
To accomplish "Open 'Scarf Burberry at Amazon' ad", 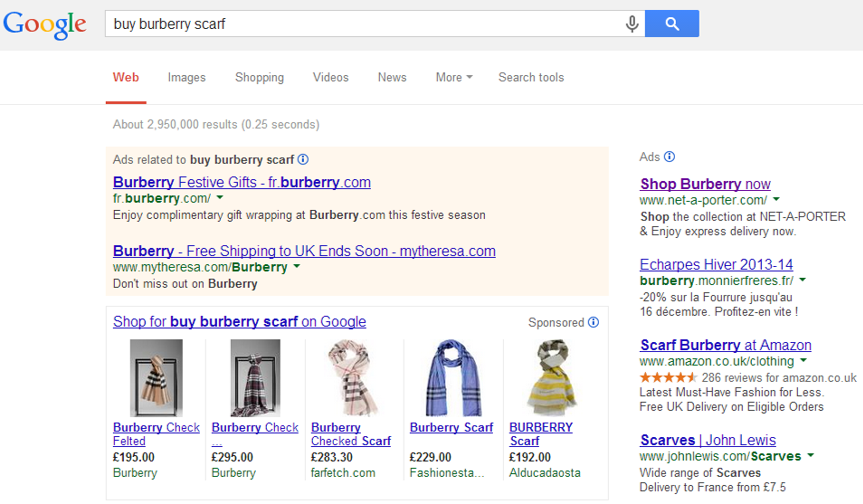I will pos(725,345).
